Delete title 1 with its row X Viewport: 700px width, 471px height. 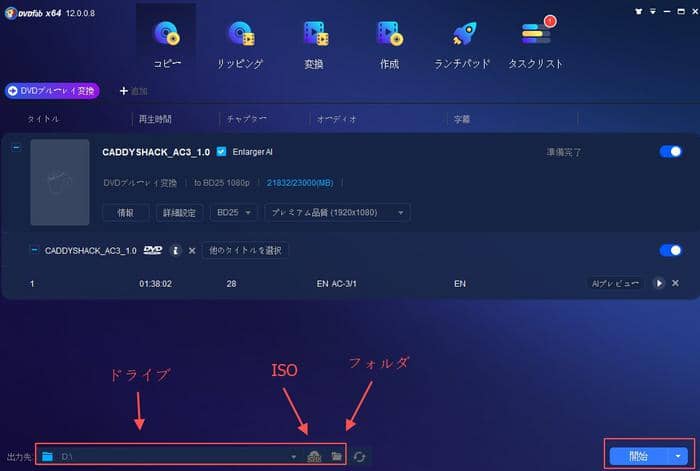[x=675, y=283]
